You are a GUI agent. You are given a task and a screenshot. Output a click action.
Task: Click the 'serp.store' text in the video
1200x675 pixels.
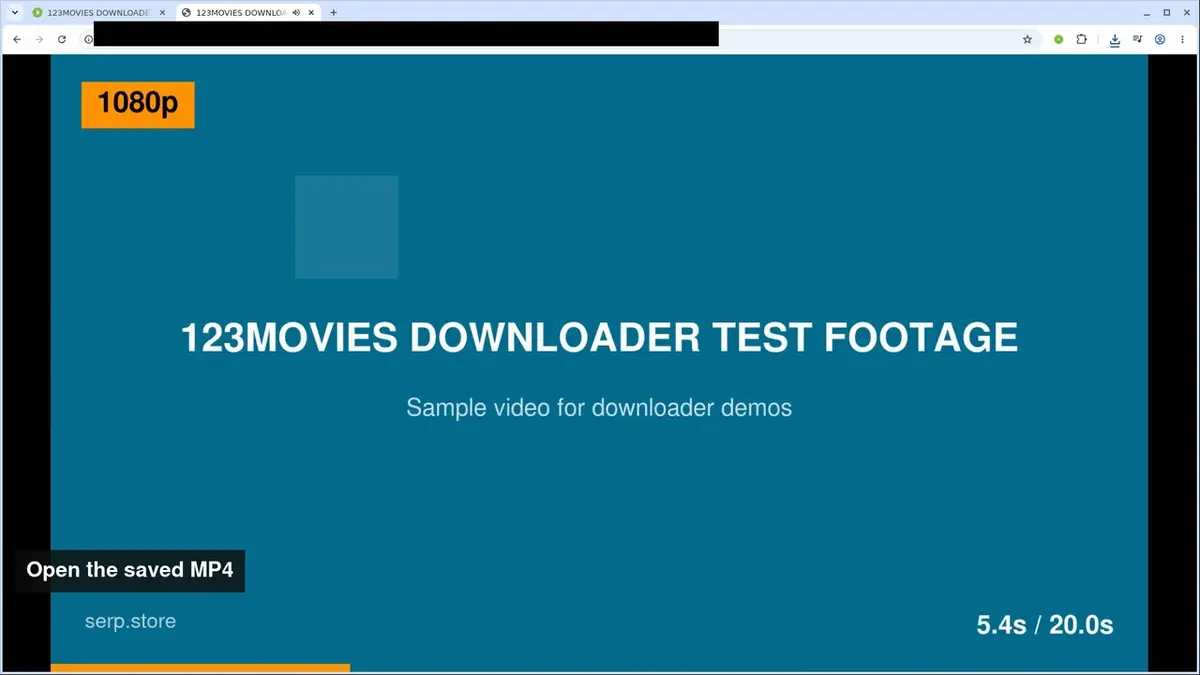coord(130,621)
